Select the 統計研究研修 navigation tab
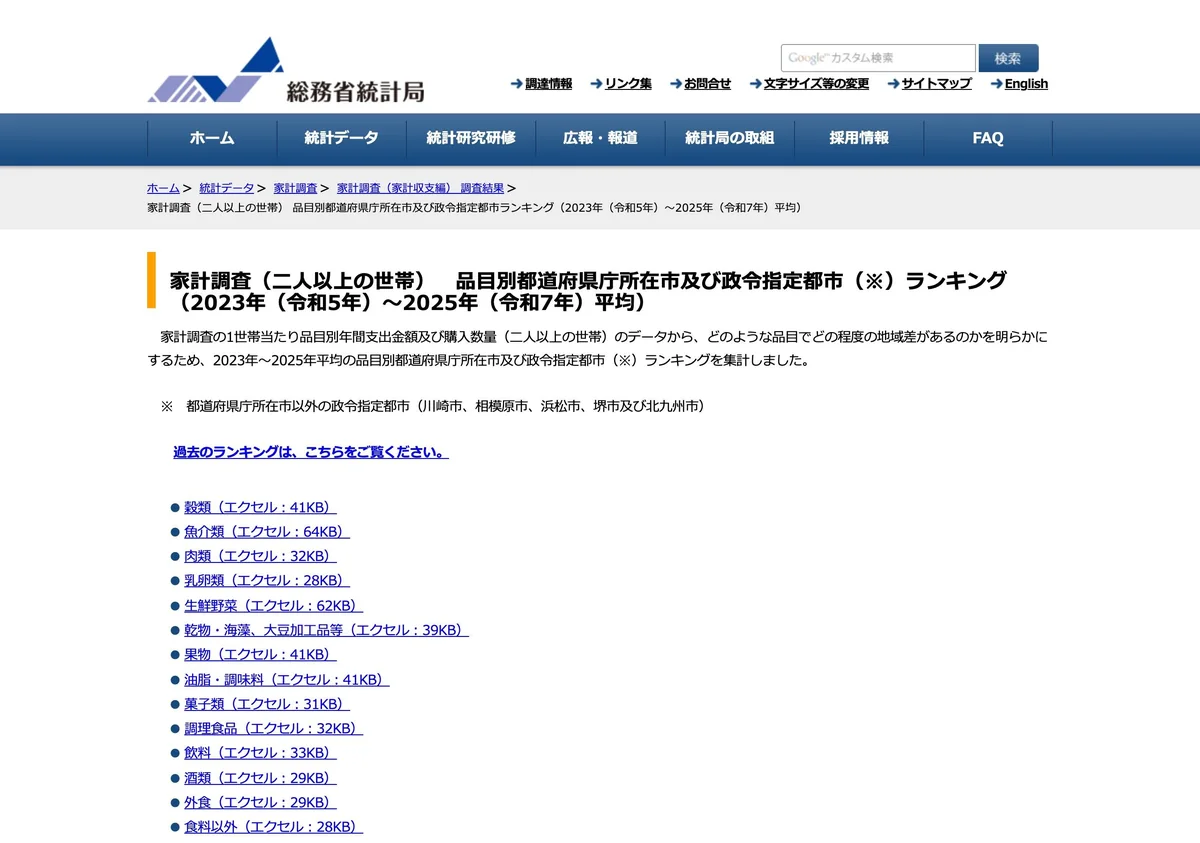Image resolution: width=1200 pixels, height=843 pixels. click(471, 138)
